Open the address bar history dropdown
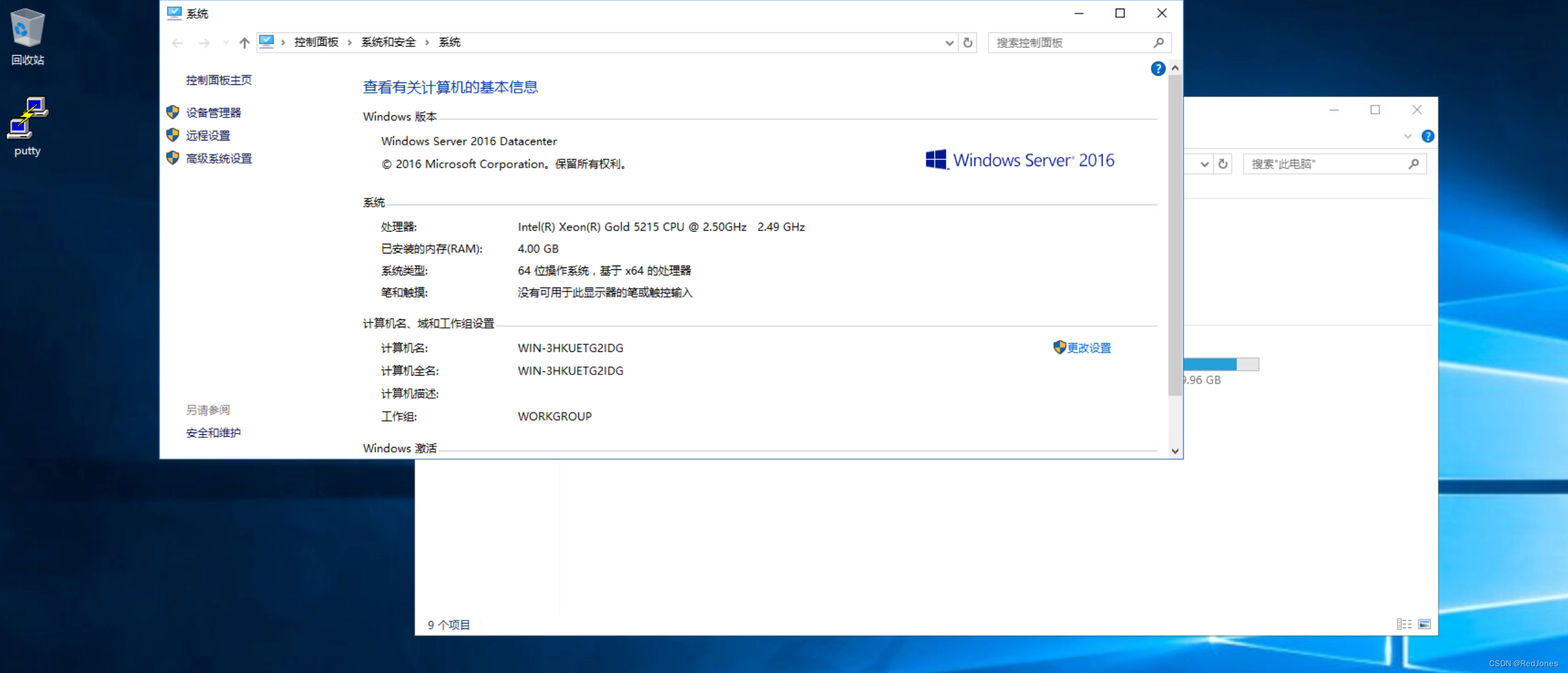 [949, 43]
